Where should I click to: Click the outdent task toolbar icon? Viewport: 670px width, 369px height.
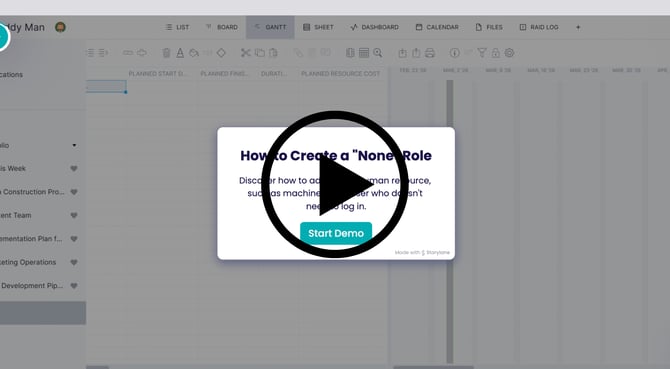pos(91,53)
